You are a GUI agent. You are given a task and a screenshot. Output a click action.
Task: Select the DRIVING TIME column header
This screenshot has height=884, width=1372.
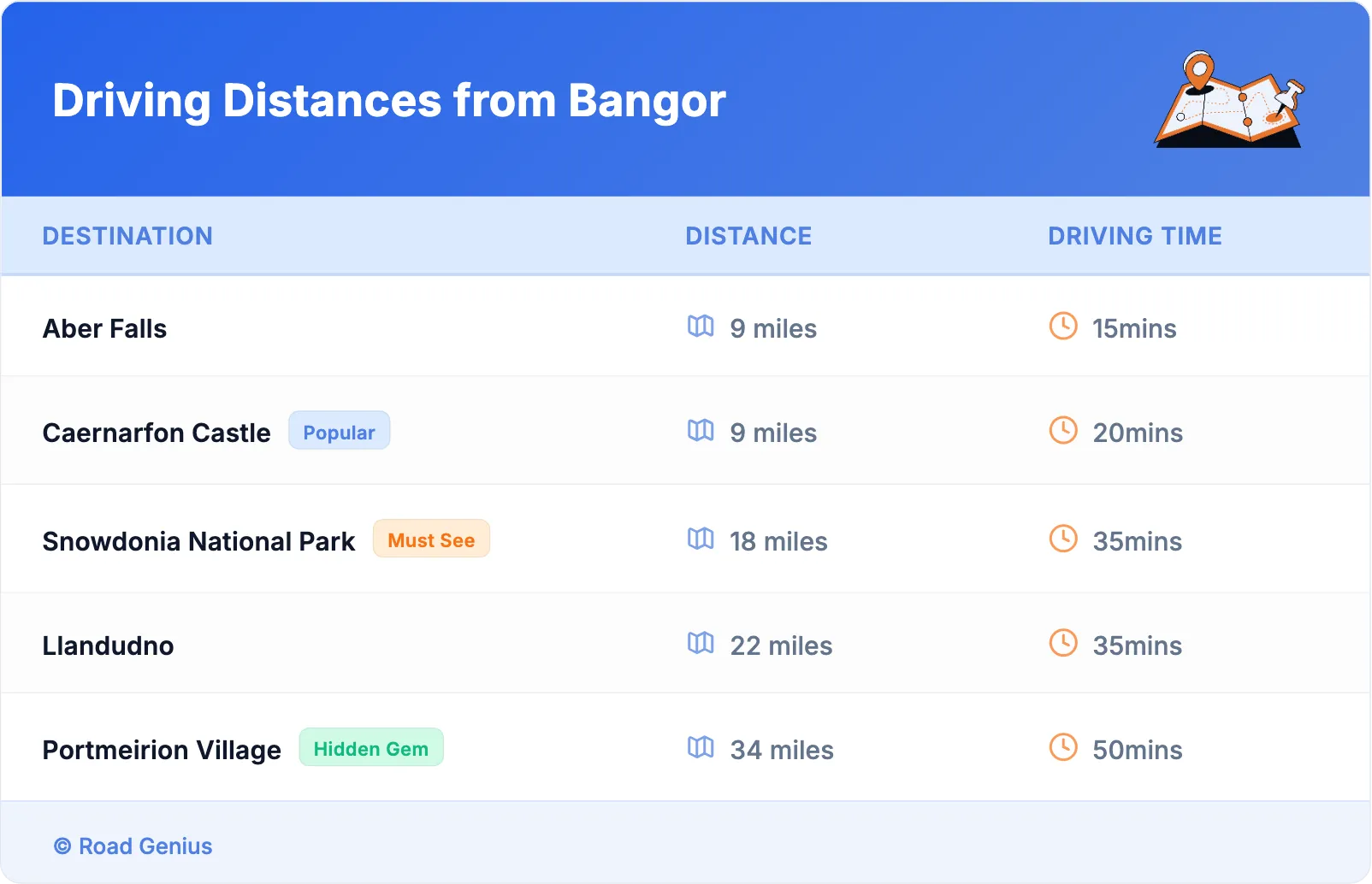pos(1135,236)
